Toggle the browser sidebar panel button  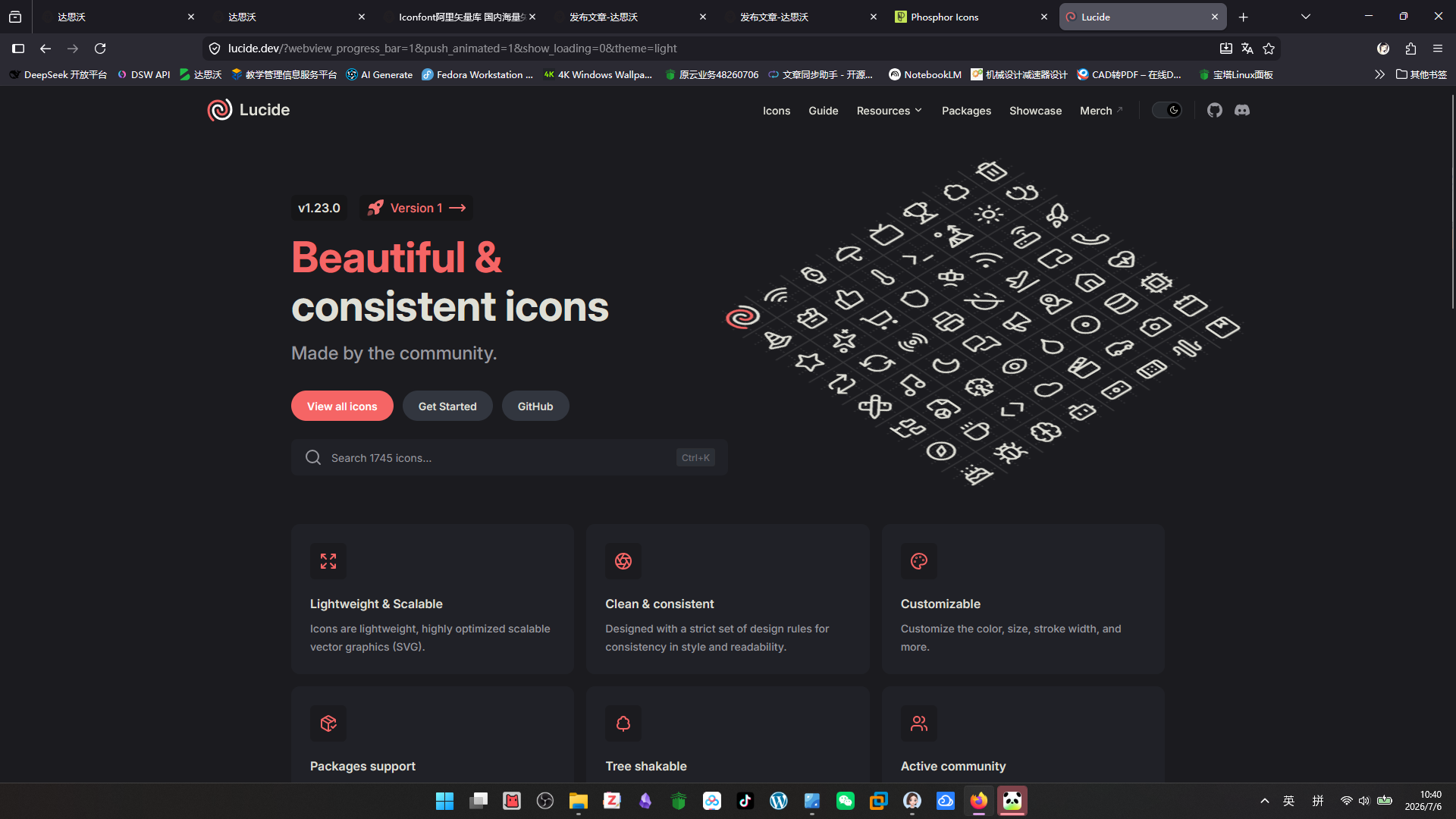[18, 49]
